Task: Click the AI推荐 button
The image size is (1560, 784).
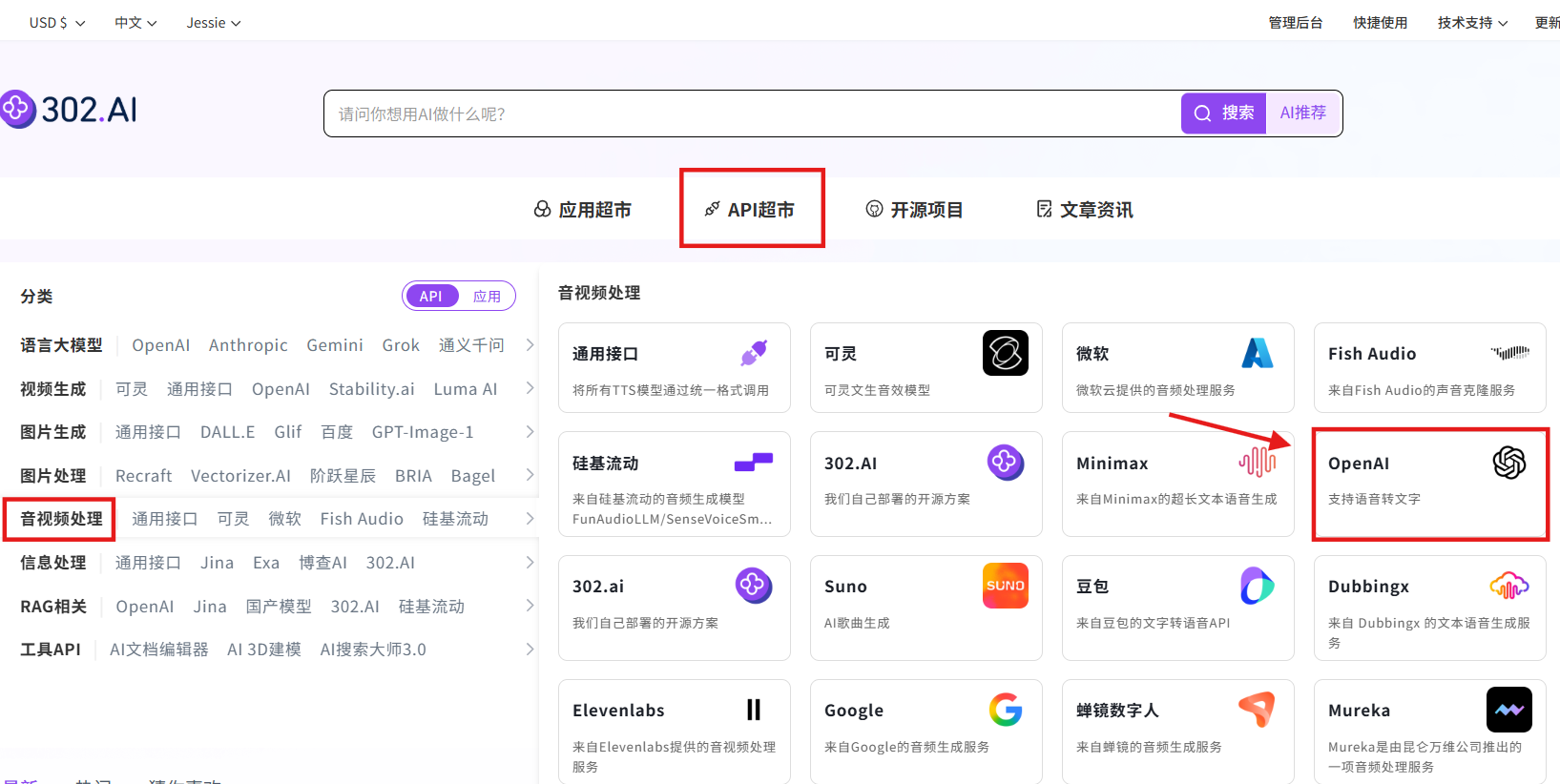Action: click(1303, 113)
